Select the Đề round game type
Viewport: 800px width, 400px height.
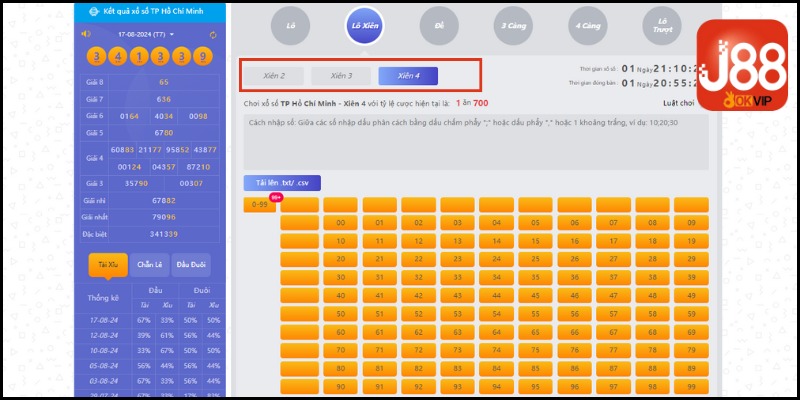[438, 24]
